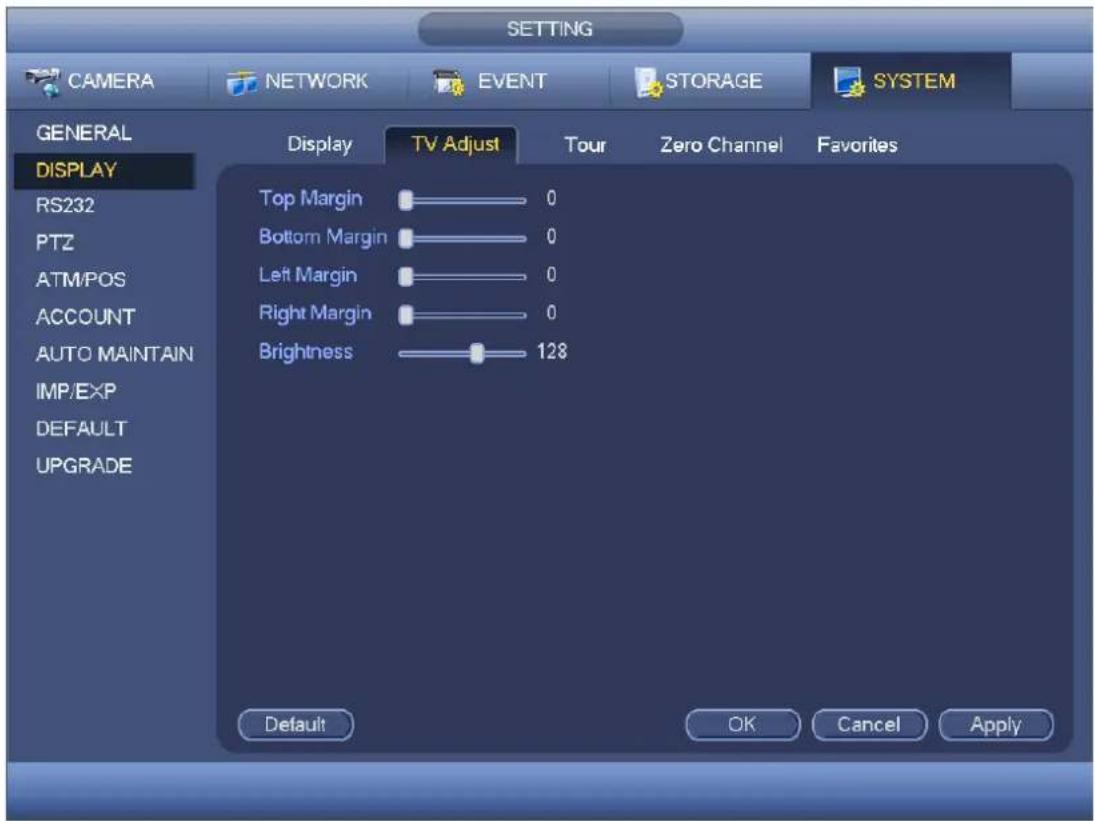This screenshot has height=821, width=1095.
Task: Click the Brightness slider handle
Action: point(477,353)
